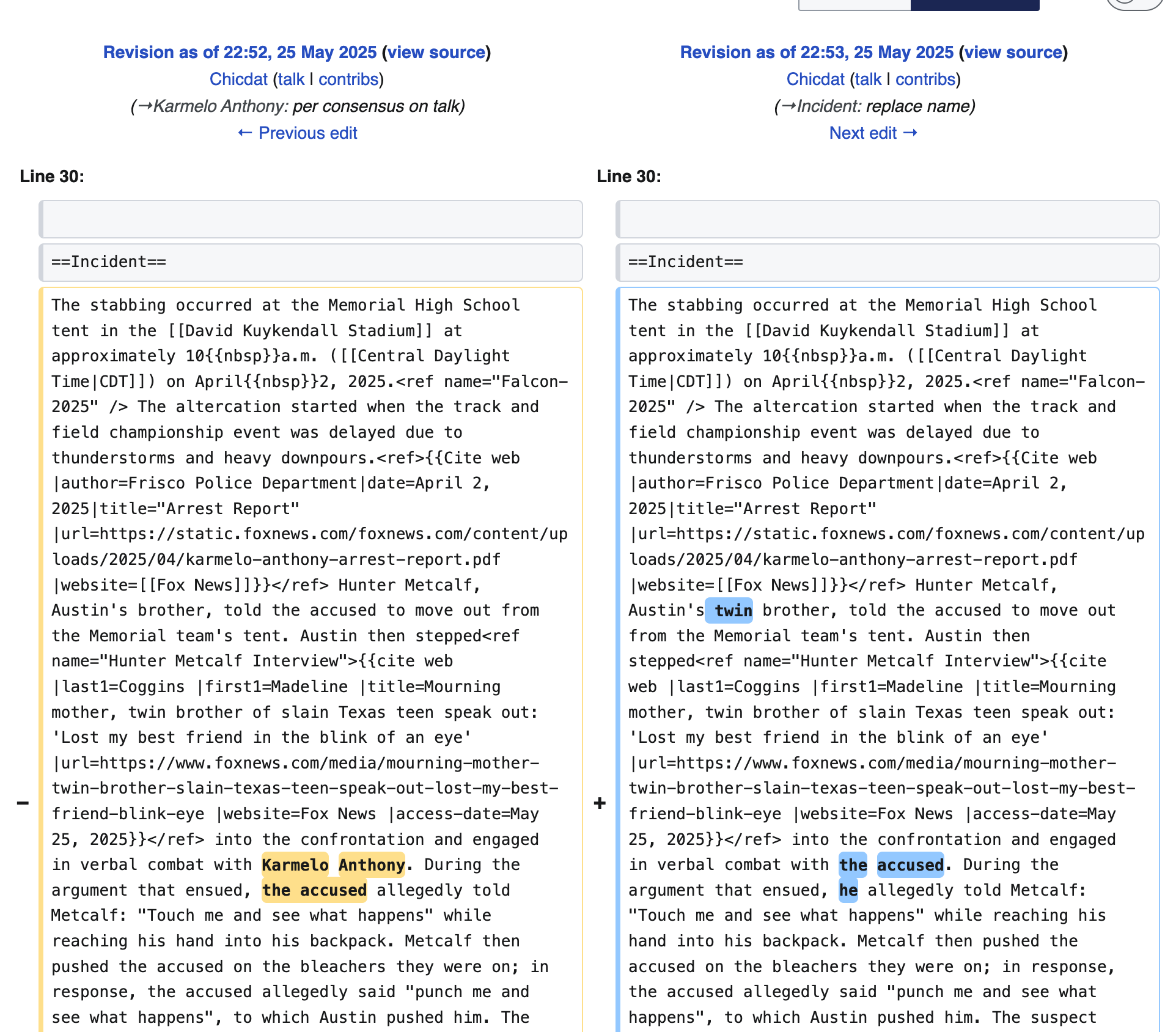Click the minus deletion marker
1176x1032 pixels.
tap(23, 803)
